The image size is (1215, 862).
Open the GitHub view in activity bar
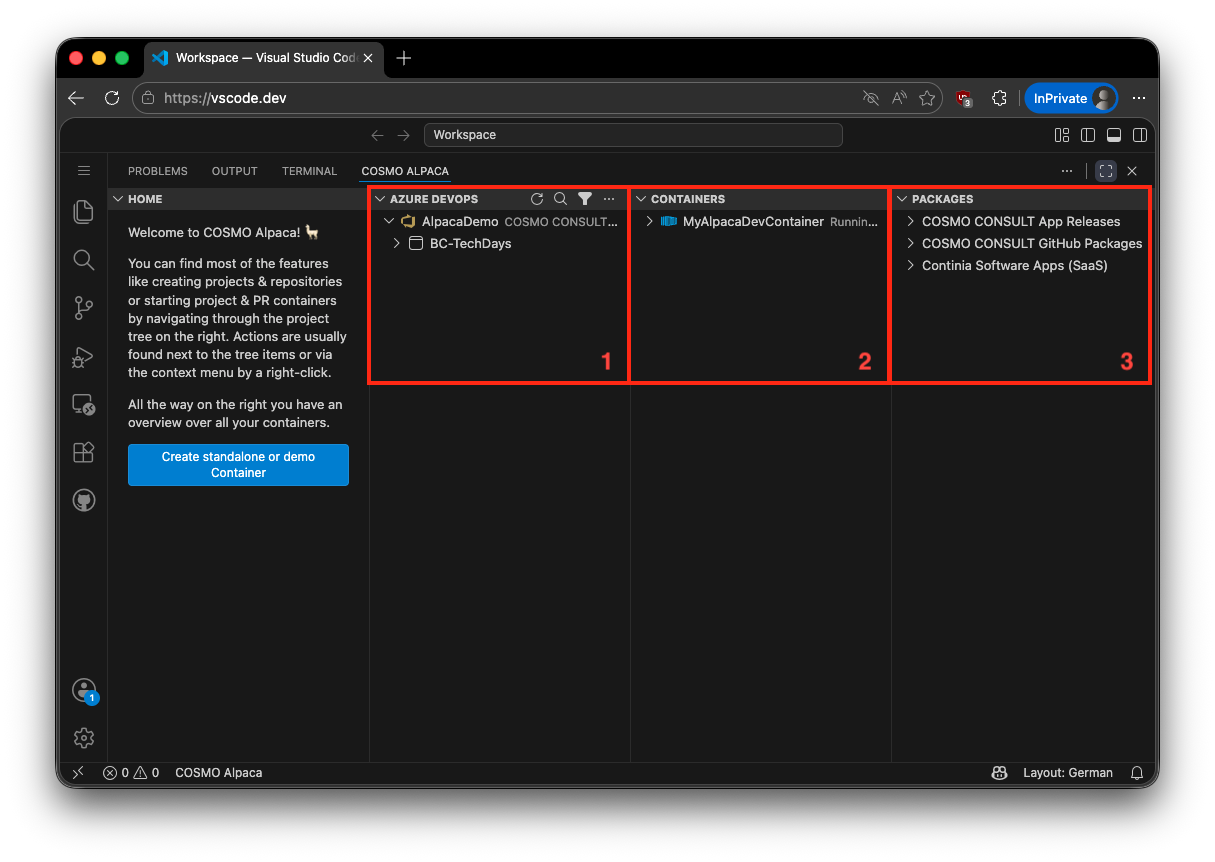84,500
